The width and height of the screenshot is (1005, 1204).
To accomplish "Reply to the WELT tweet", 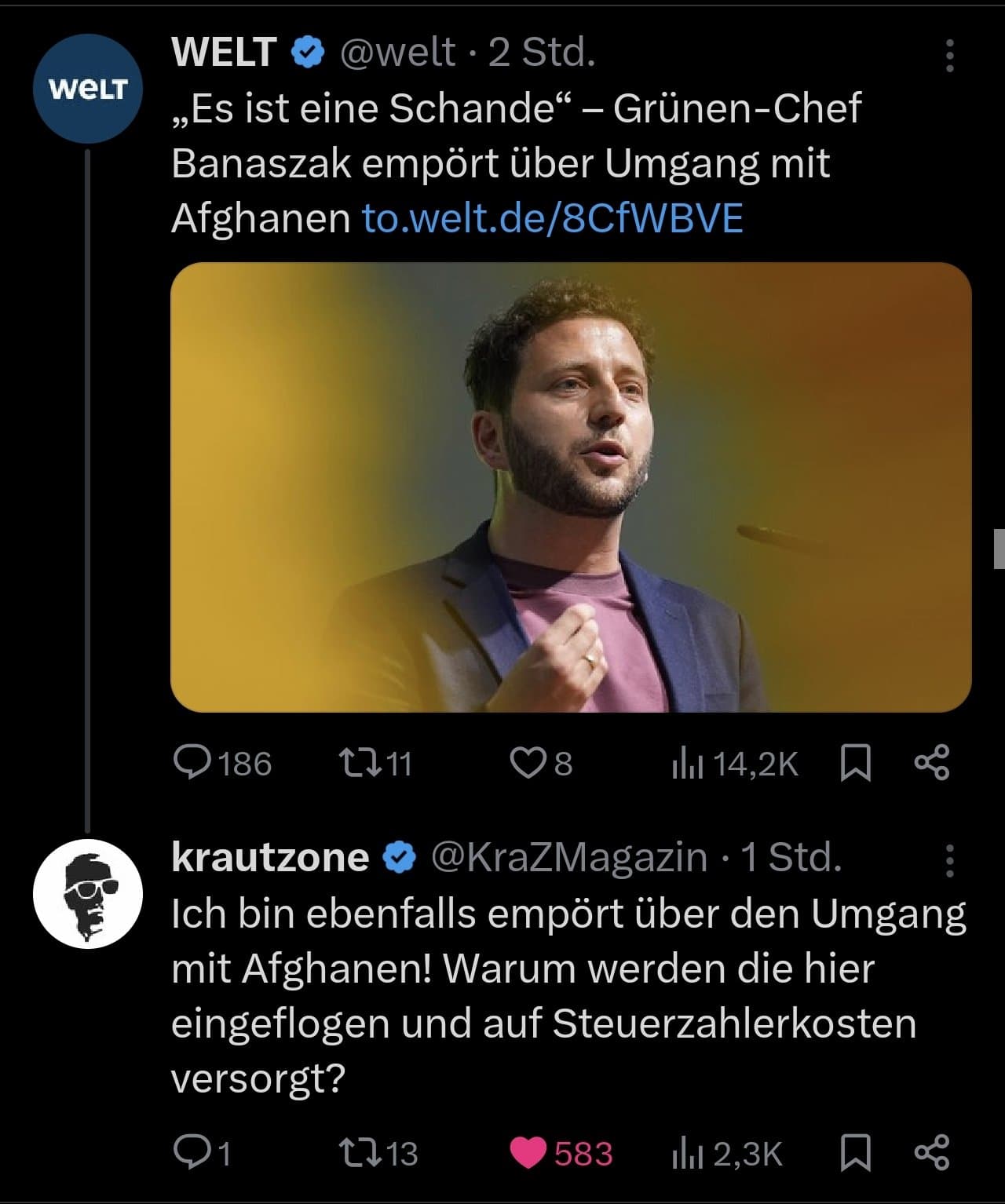I will tap(191, 764).
